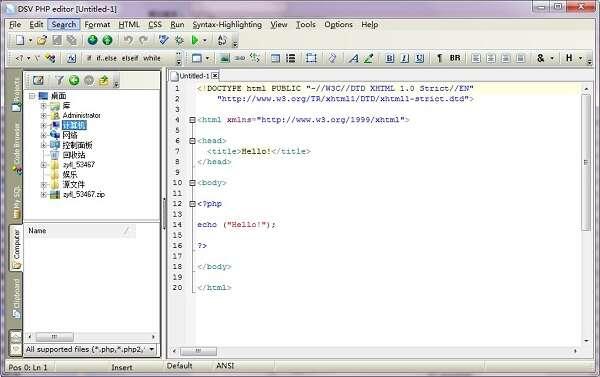
Task: Collapse the code fold at line 12 php tag
Action: 192,204
